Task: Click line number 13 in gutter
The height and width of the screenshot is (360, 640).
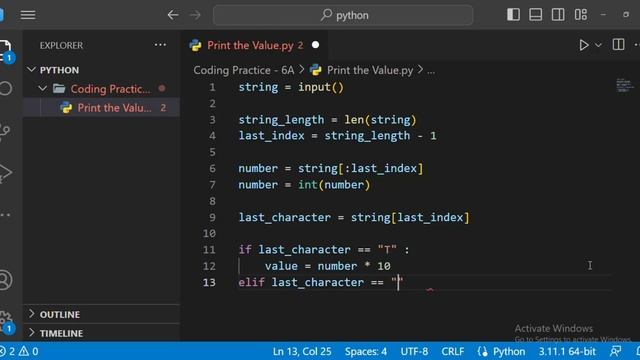Action: 209,282
